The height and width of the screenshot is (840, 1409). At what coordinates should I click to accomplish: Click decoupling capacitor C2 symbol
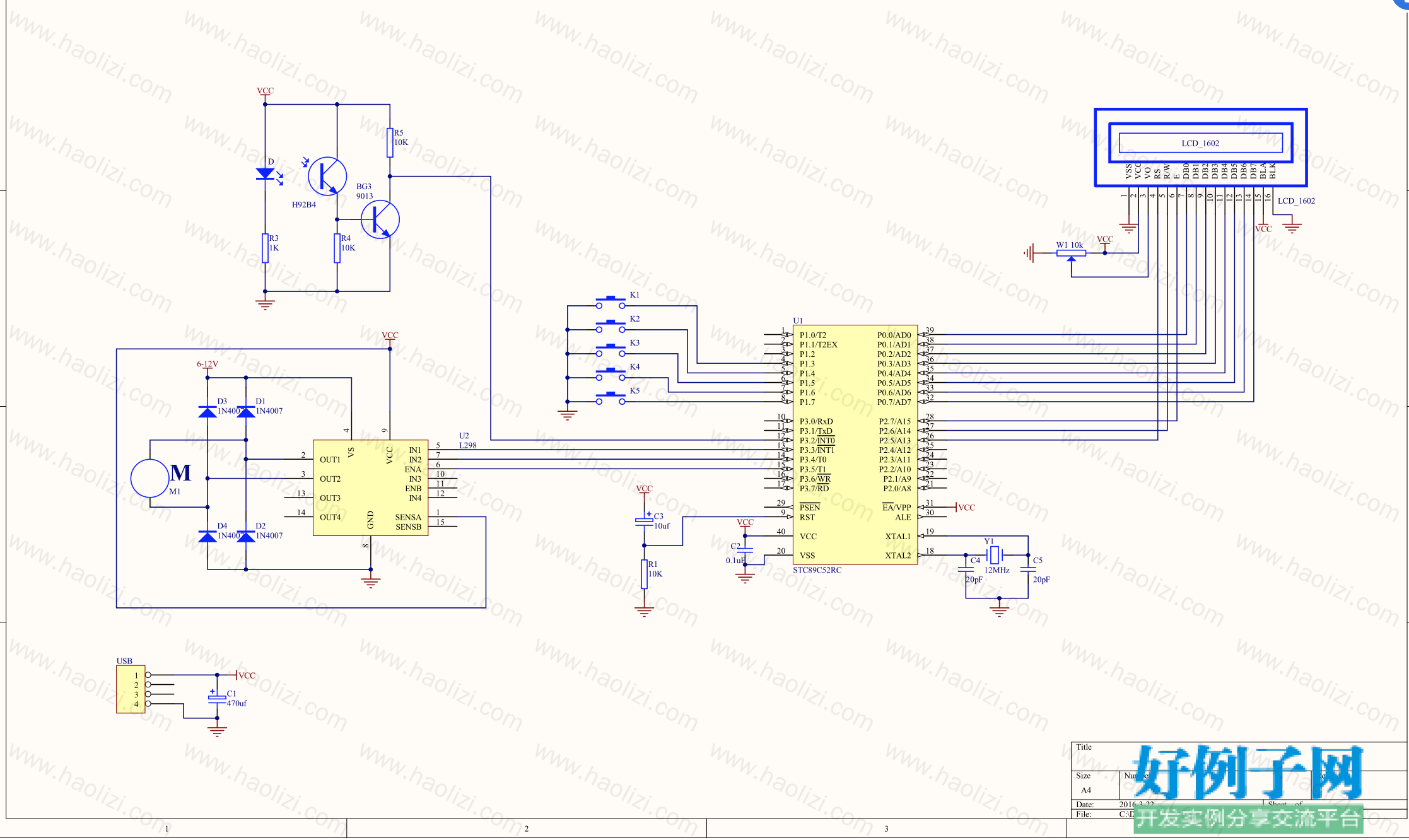coord(745,551)
